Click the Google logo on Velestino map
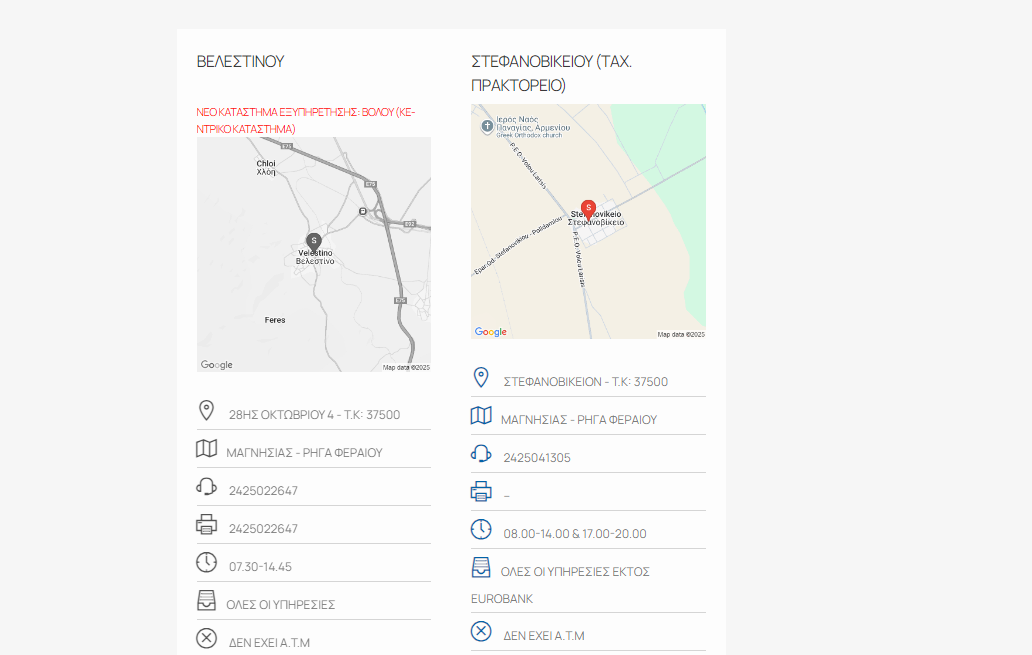 pyautogui.click(x=217, y=365)
